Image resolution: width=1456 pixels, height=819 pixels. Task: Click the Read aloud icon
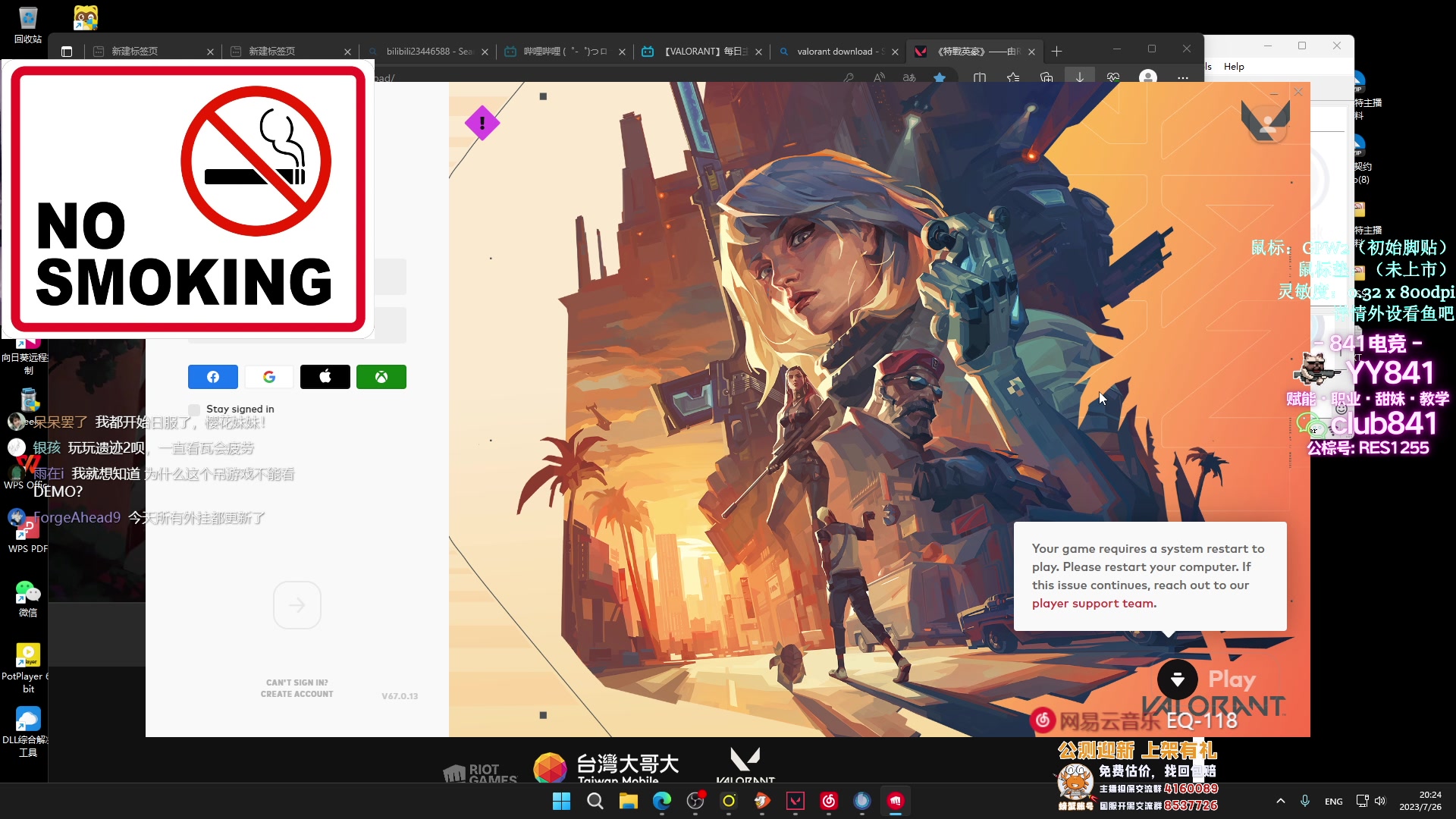click(879, 78)
